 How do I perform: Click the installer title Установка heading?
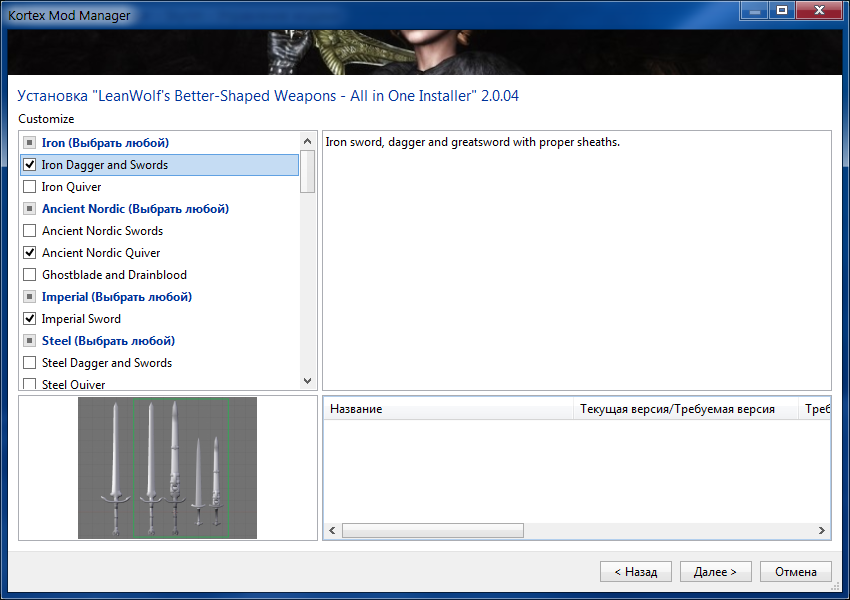268,96
